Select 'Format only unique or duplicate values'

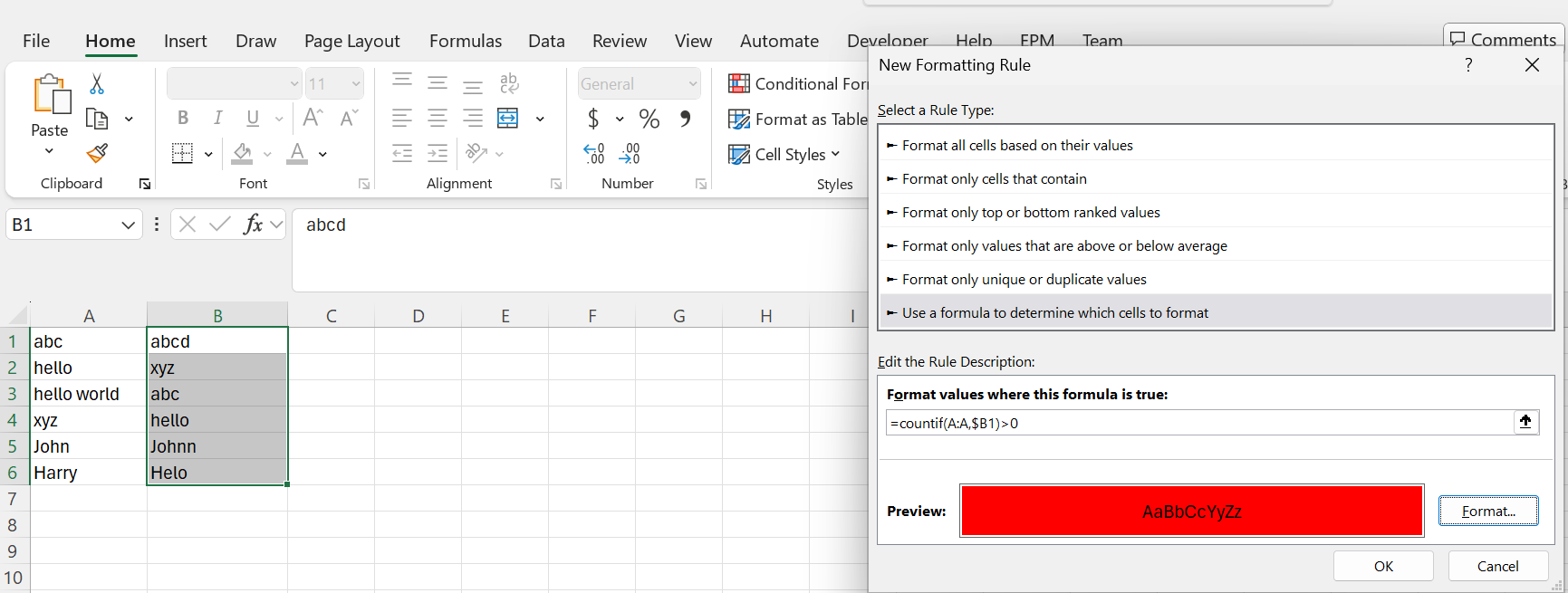(x=1216, y=280)
